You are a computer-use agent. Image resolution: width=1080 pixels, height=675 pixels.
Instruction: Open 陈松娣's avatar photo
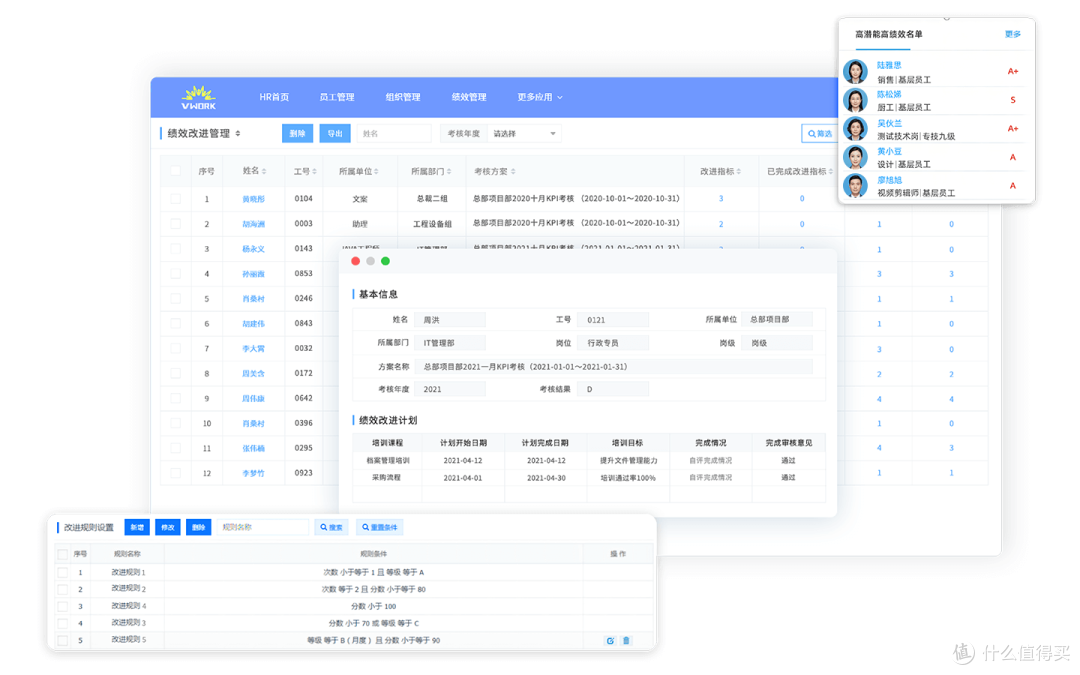click(855, 101)
